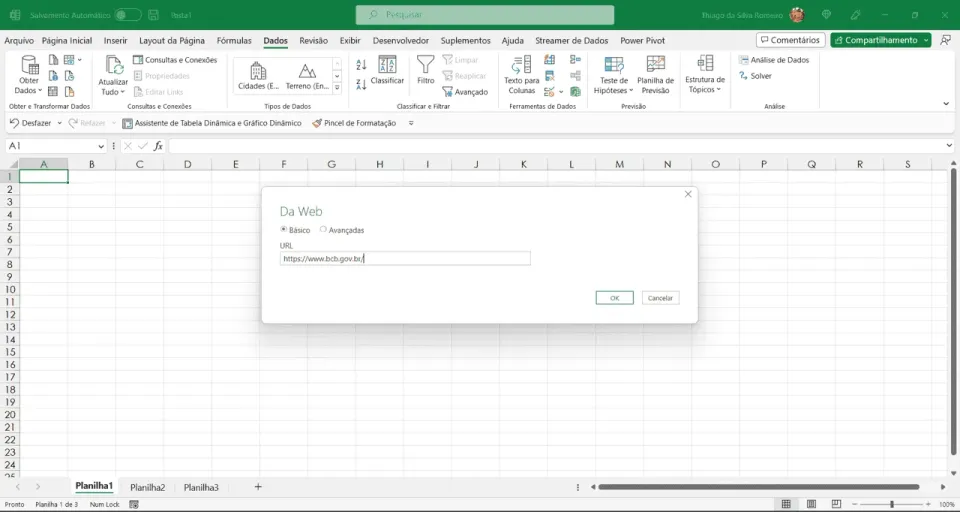Click the zoom slider in status bar
960x512 pixels.
[x=891, y=504]
